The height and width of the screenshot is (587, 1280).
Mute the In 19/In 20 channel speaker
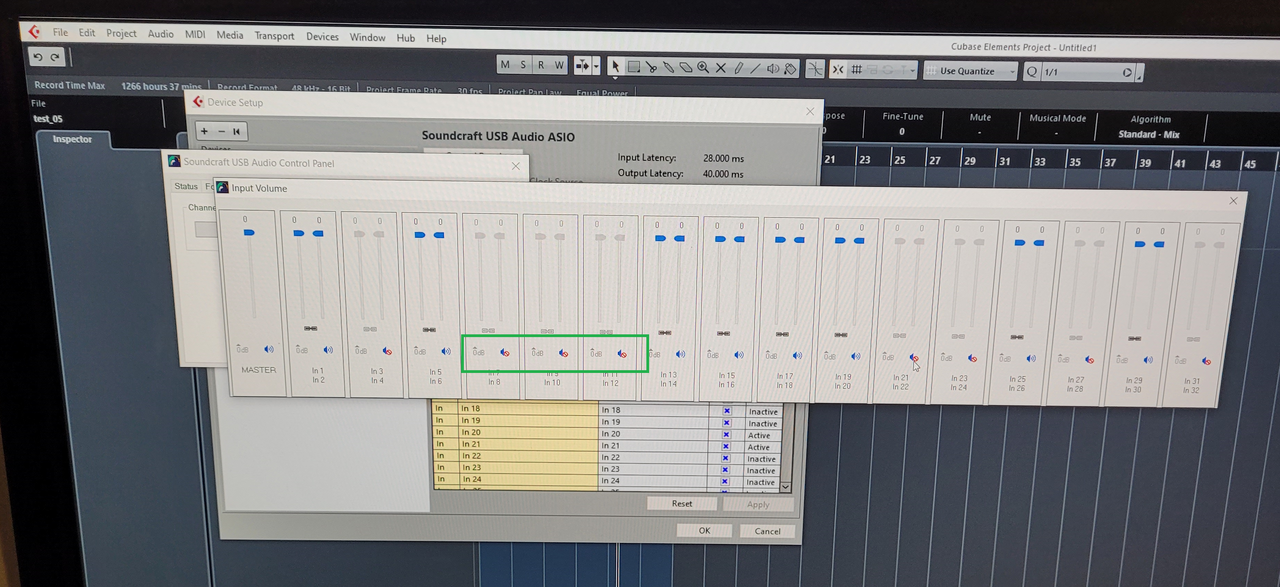point(855,356)
